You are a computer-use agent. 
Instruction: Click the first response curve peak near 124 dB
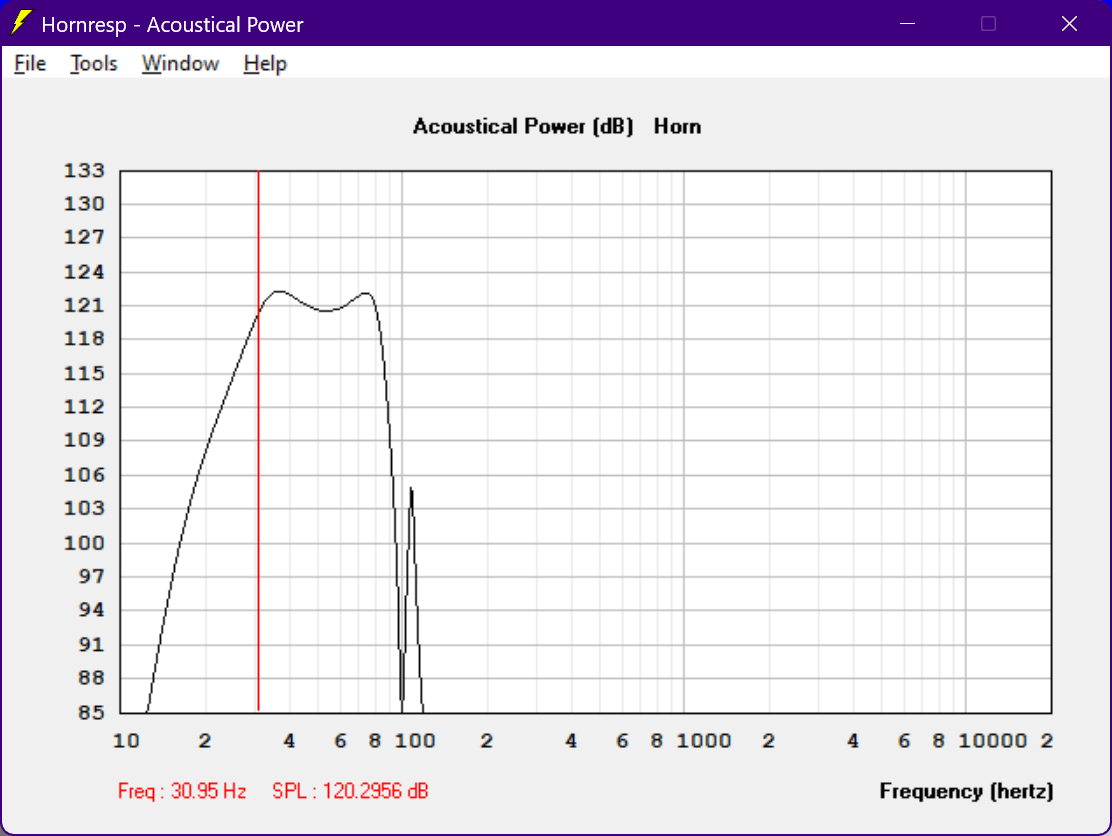pos(279,291)
